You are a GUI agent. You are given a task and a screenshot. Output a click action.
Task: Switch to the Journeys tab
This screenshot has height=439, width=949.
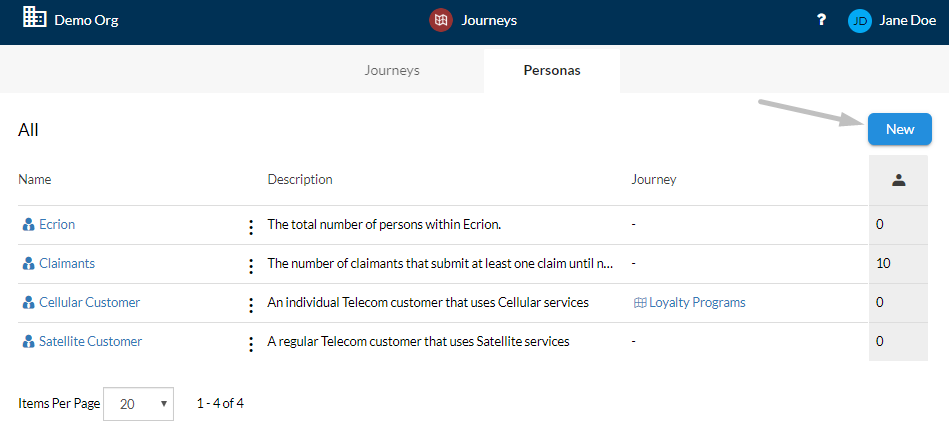point(392,70)
